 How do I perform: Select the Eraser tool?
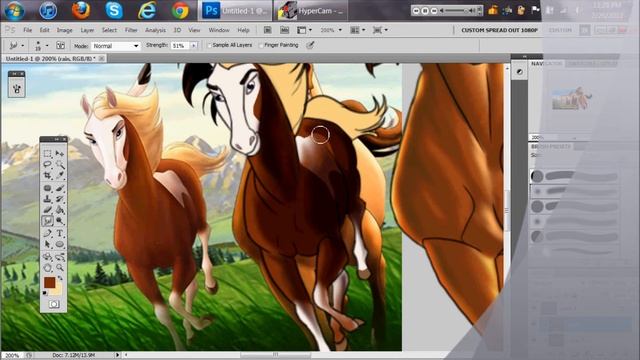(x=48, y=210)
